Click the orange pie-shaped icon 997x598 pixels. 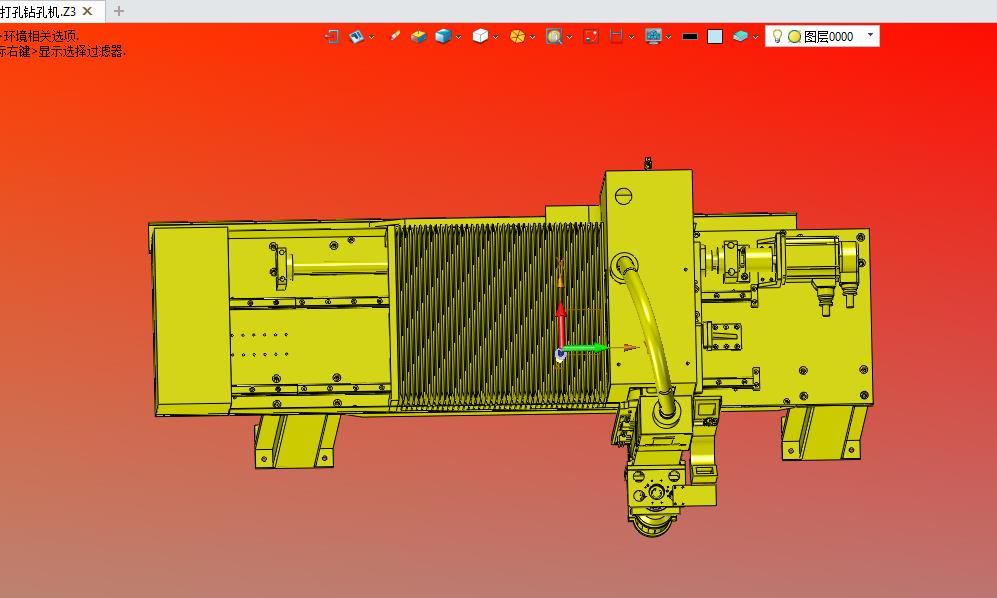coord(517,36)
